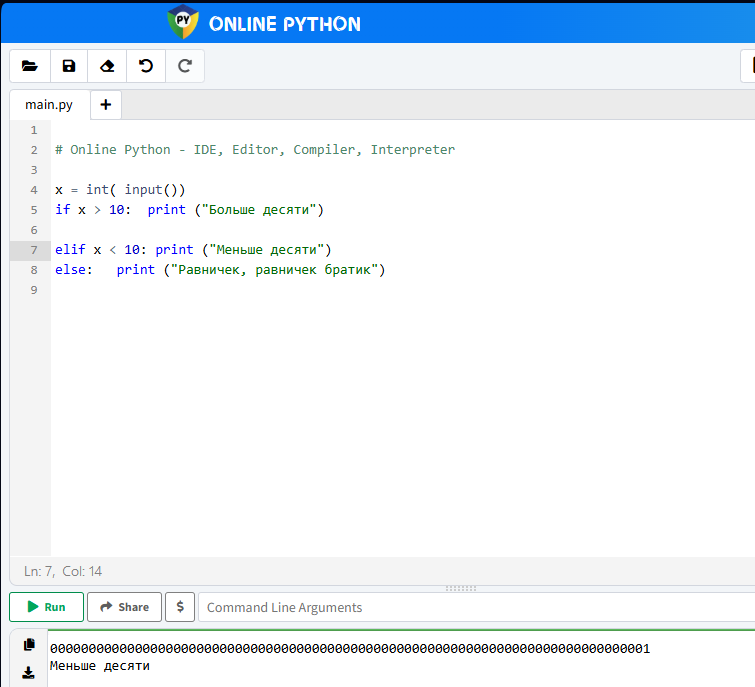The image size is (755, 687).
Task: Grab the editor-console splitter handle
Action: [x=460, y=588]
